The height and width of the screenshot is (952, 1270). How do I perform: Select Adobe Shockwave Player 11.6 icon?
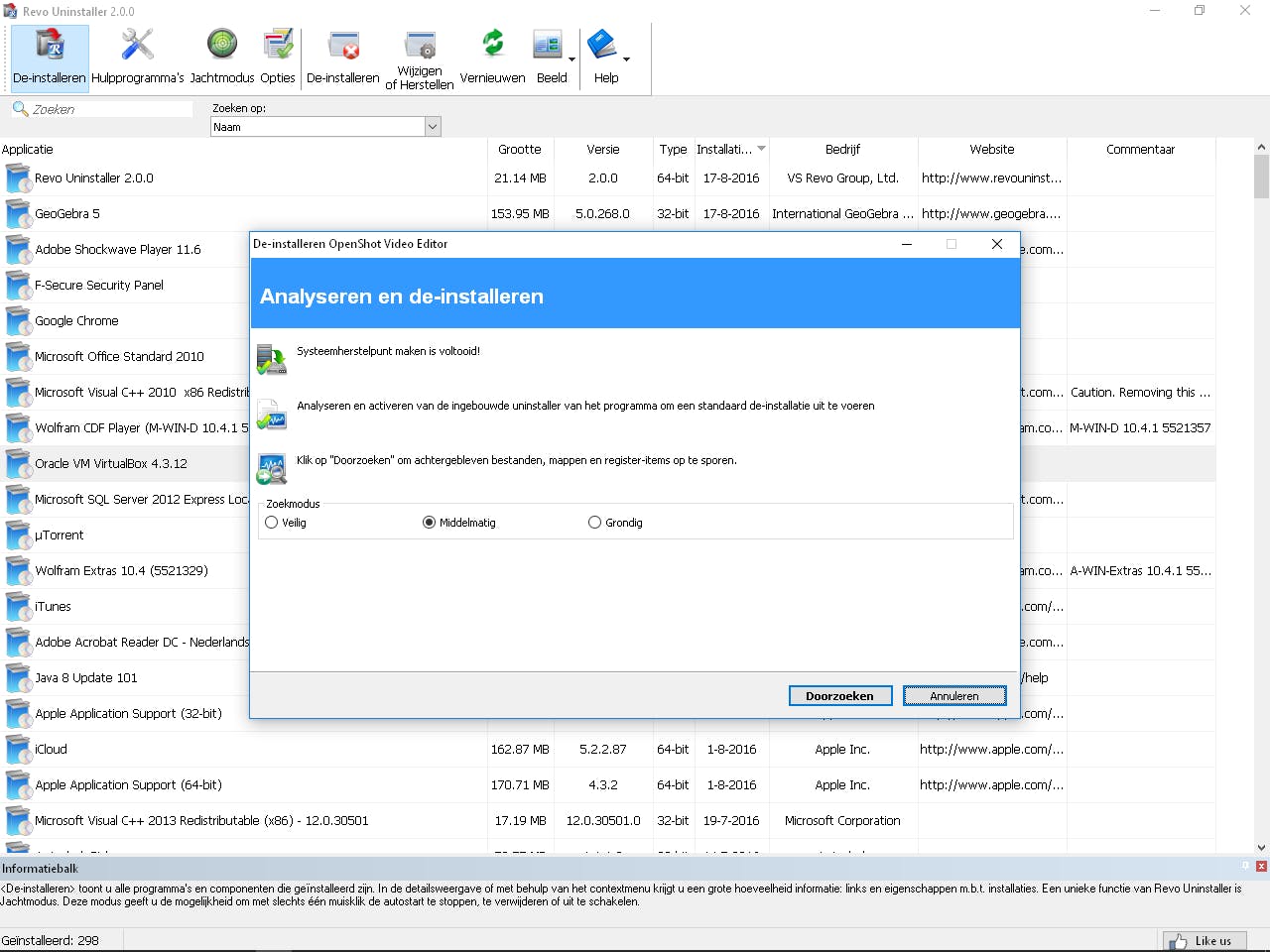18,250
